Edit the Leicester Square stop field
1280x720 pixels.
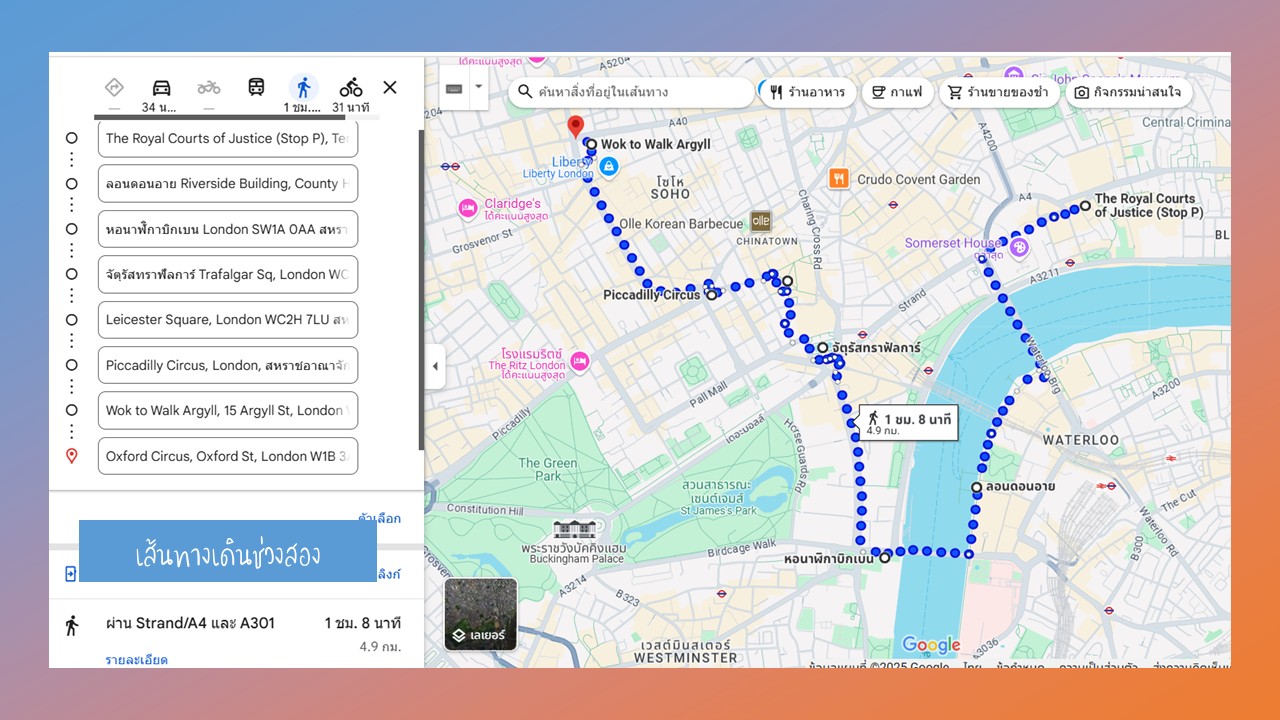coord(228,320)
